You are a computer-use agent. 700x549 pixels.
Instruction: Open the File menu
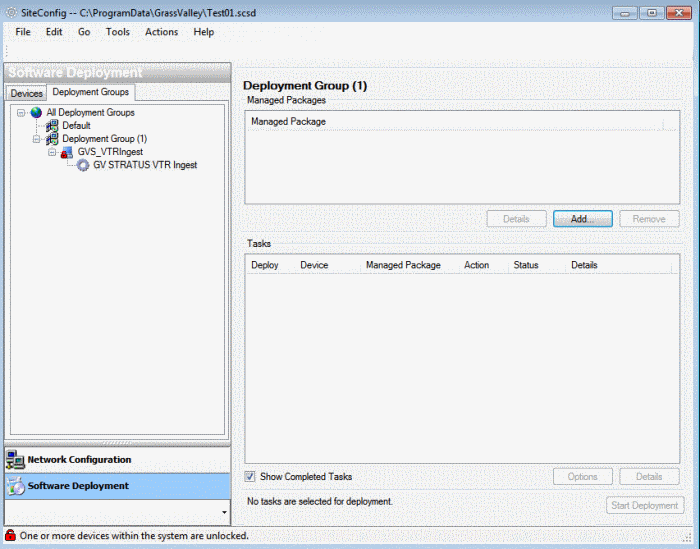(x=23, y=32)
